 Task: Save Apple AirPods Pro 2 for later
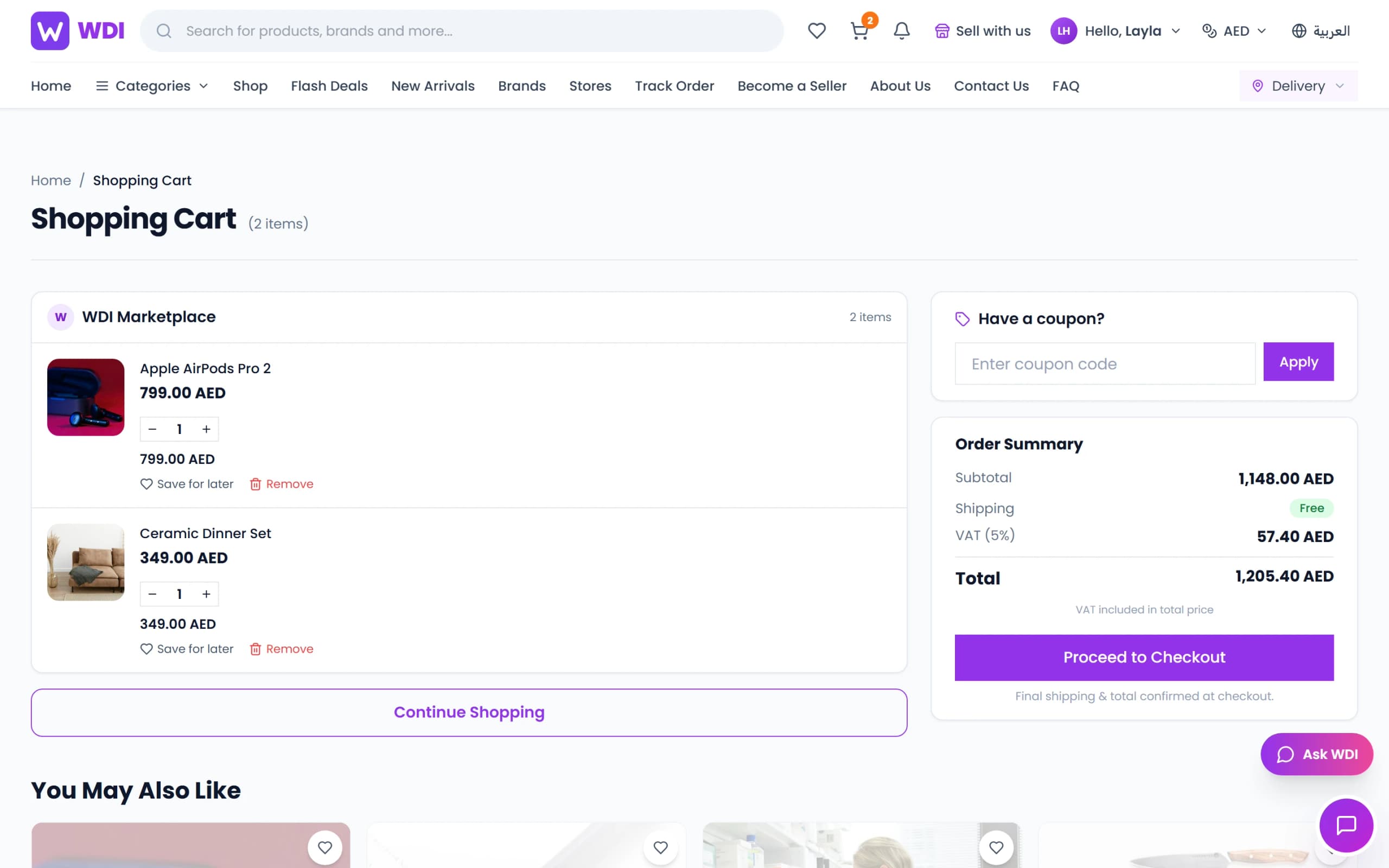pyautogui.click(x=187, y=484)
